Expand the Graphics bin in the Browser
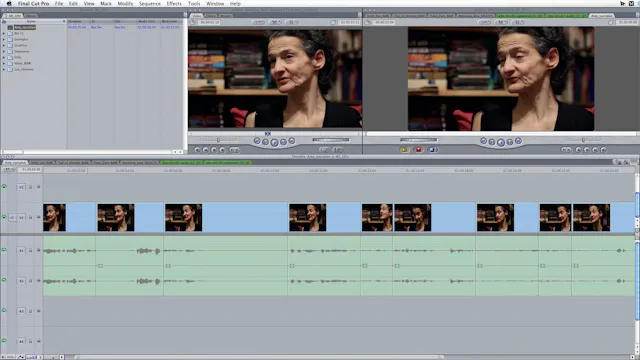Screen dimensions: 640x360 tap(4, 45)
